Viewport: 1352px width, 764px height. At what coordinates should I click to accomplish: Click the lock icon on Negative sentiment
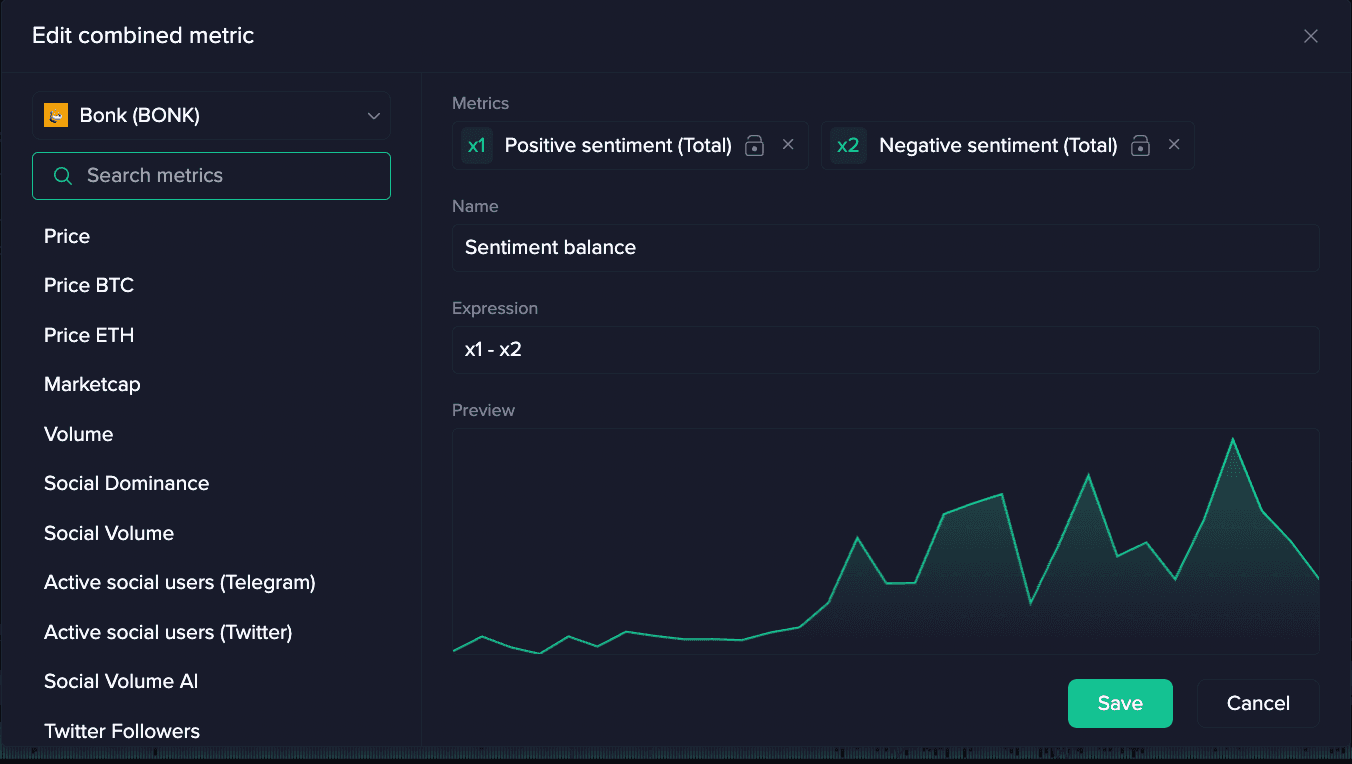pos(1140,146)
